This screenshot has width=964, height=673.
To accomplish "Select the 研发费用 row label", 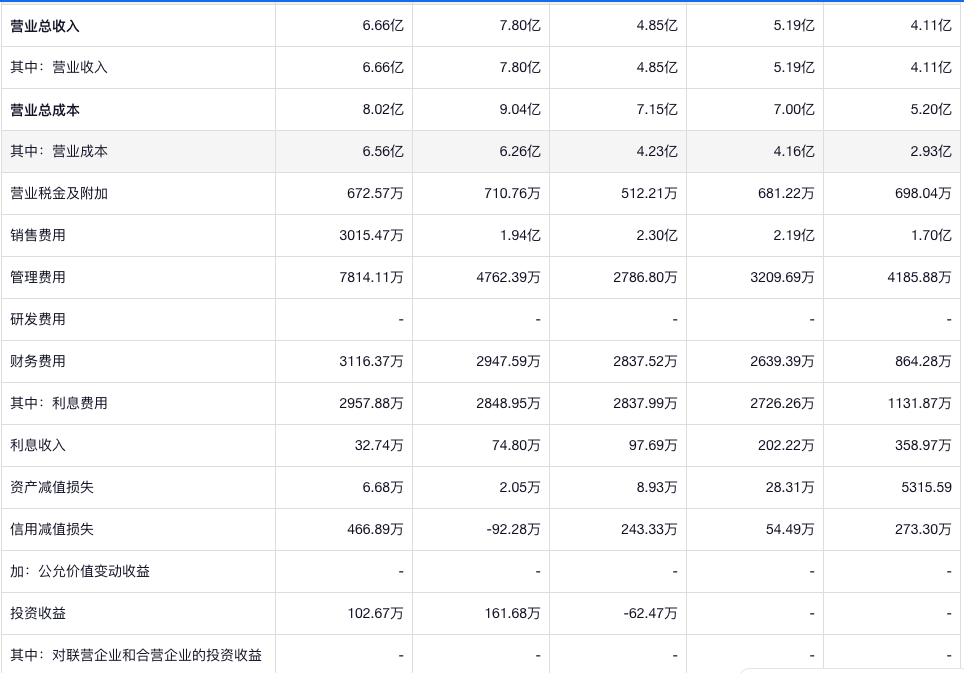I will click(x=38, y=320).
